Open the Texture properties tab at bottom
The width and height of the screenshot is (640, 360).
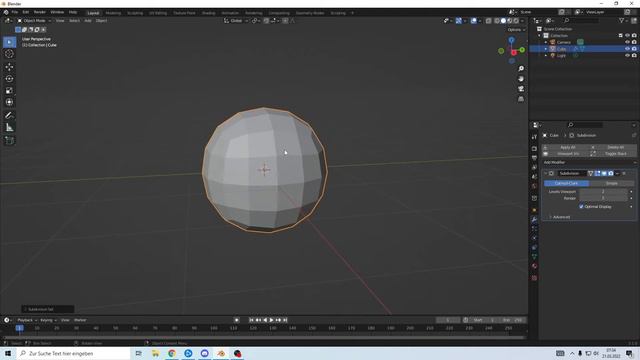tap(534, 278)
